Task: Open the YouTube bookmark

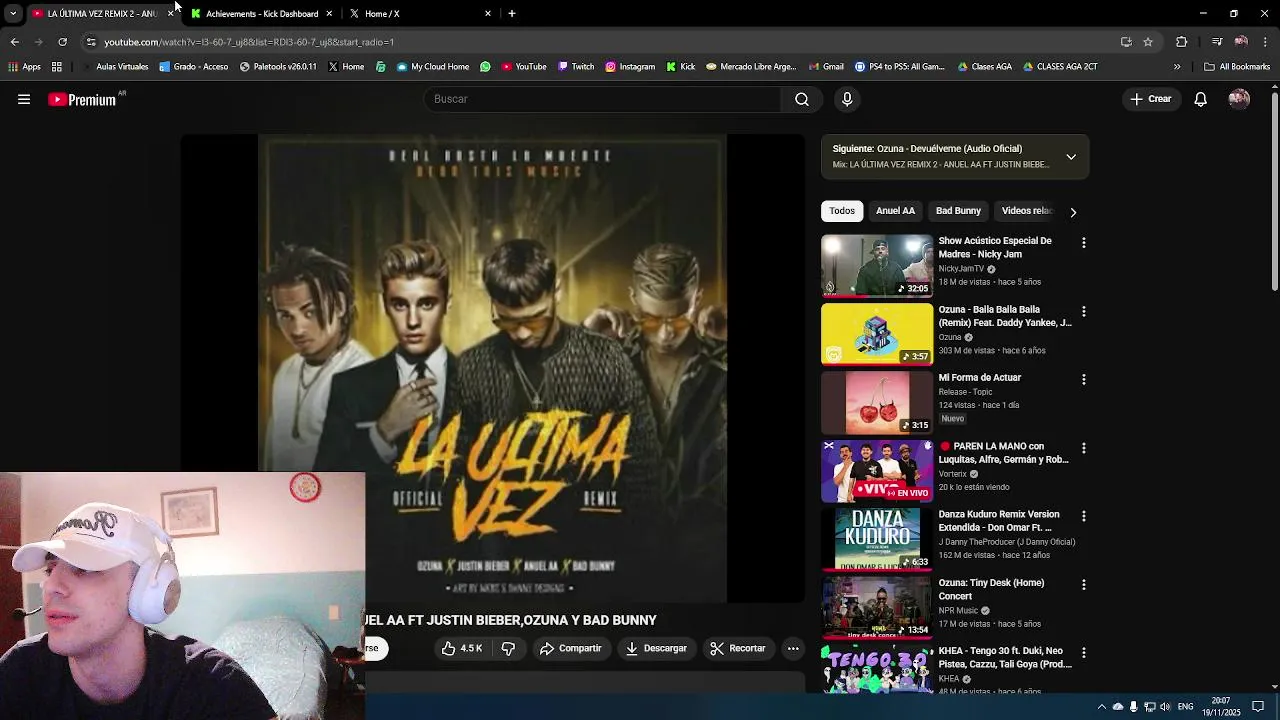Action: coord(524,67)
